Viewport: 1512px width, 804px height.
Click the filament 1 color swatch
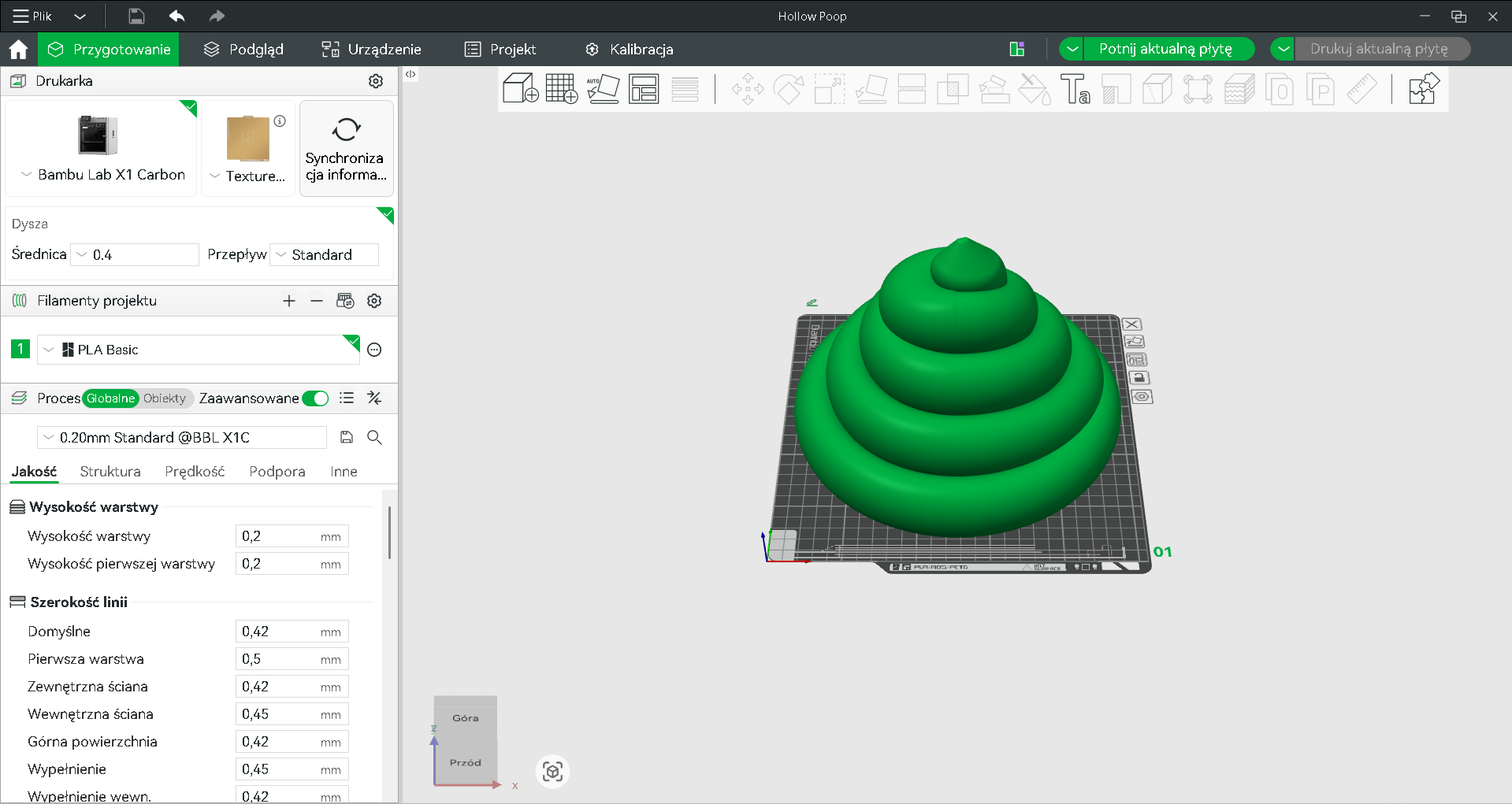click(x=20, y=349)
